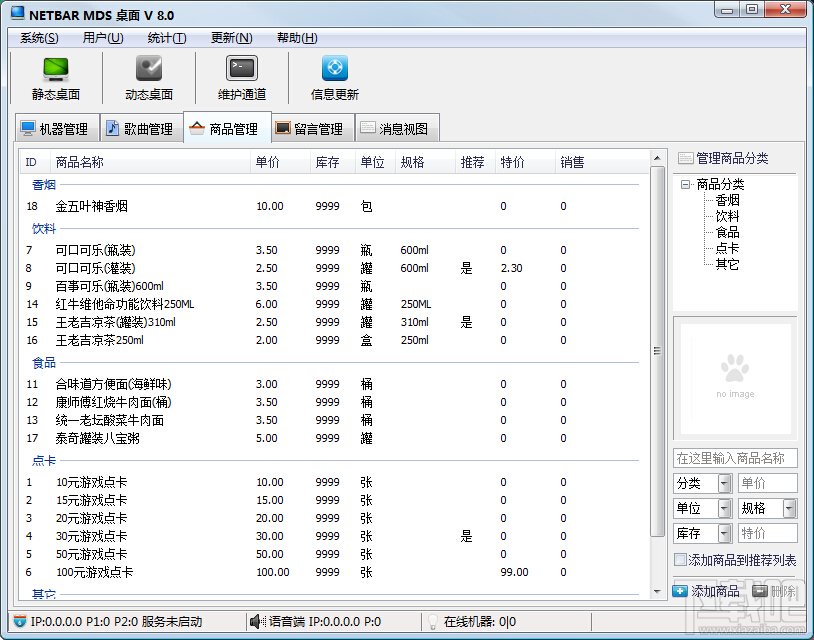This screenshot has width=814, height=640.
Task: Open the 库存 stock dropdown
Action: [724, 533]
